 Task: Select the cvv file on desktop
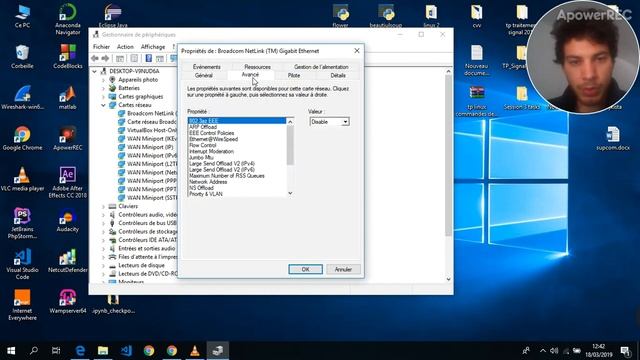tap(476, 17)
